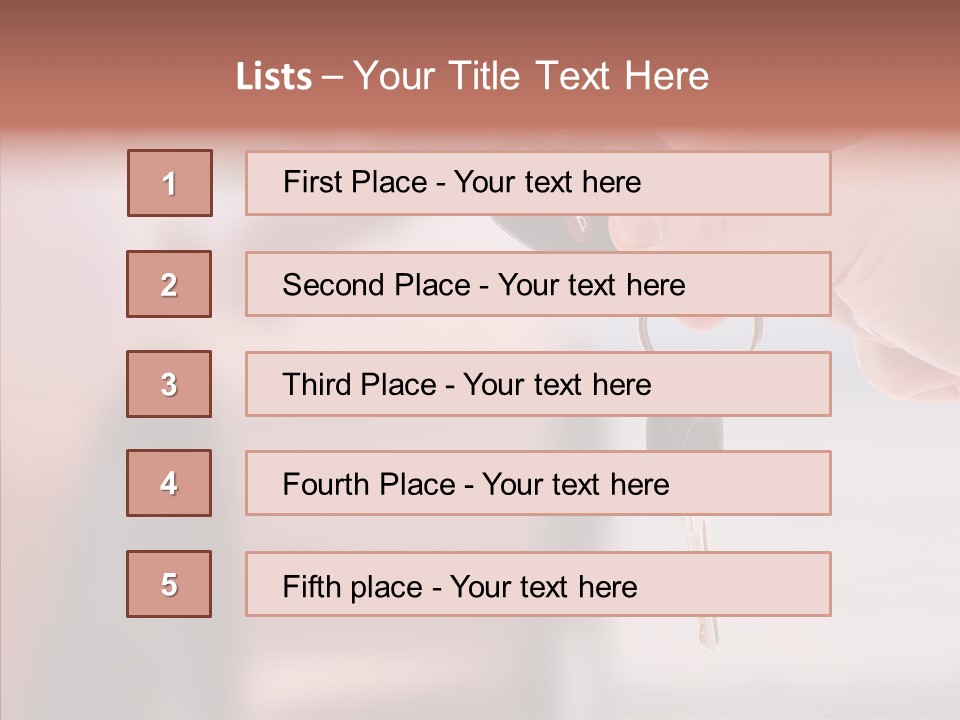
Task: Click the word 'Second' in the list
Action: [x=333, y=285]
